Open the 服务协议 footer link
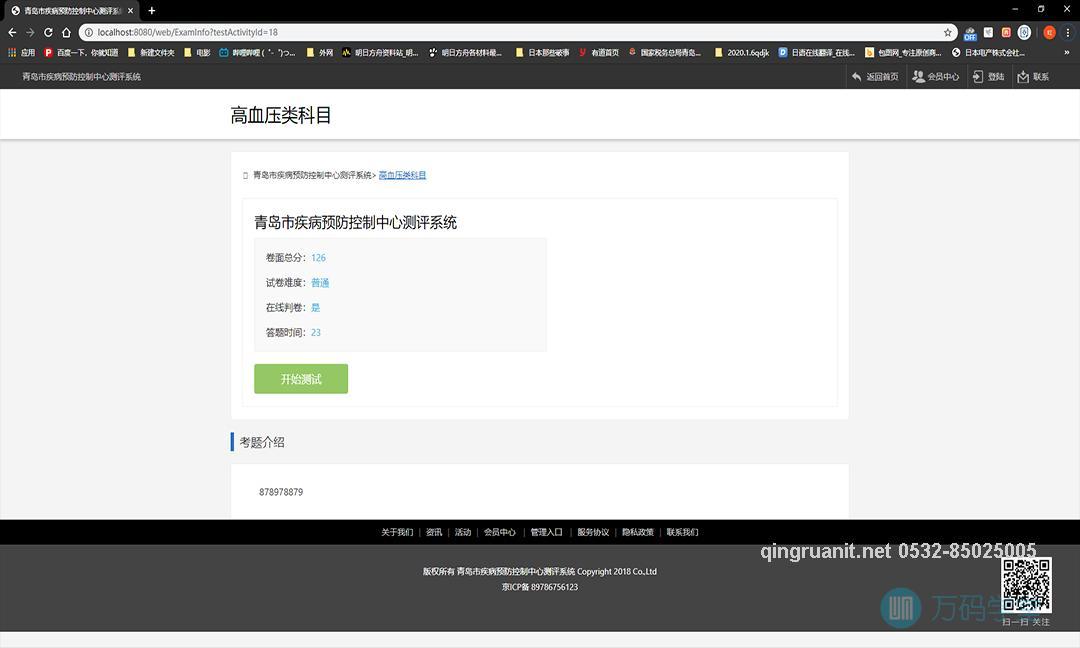The image size is (1080, 648). tap(593, 532)
